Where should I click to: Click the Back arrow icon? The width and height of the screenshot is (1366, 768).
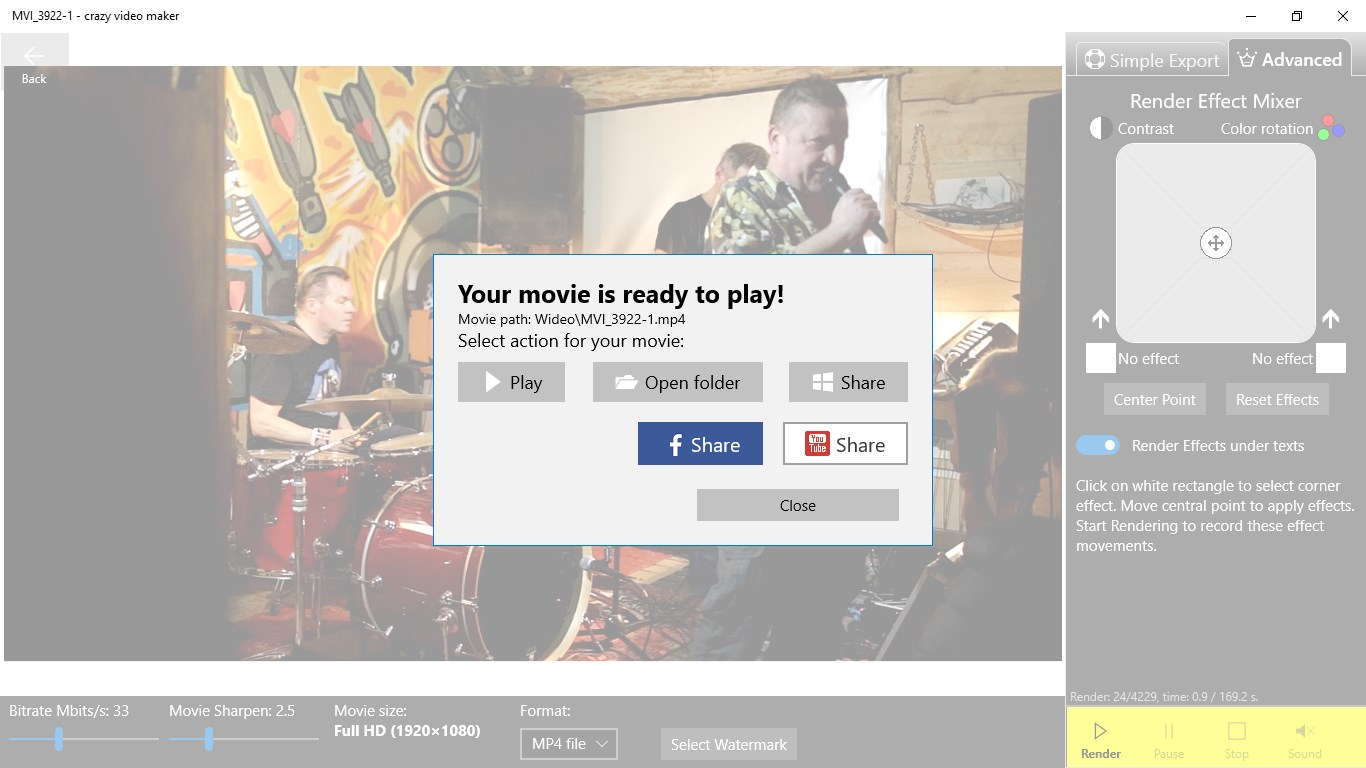coord(34,56)
